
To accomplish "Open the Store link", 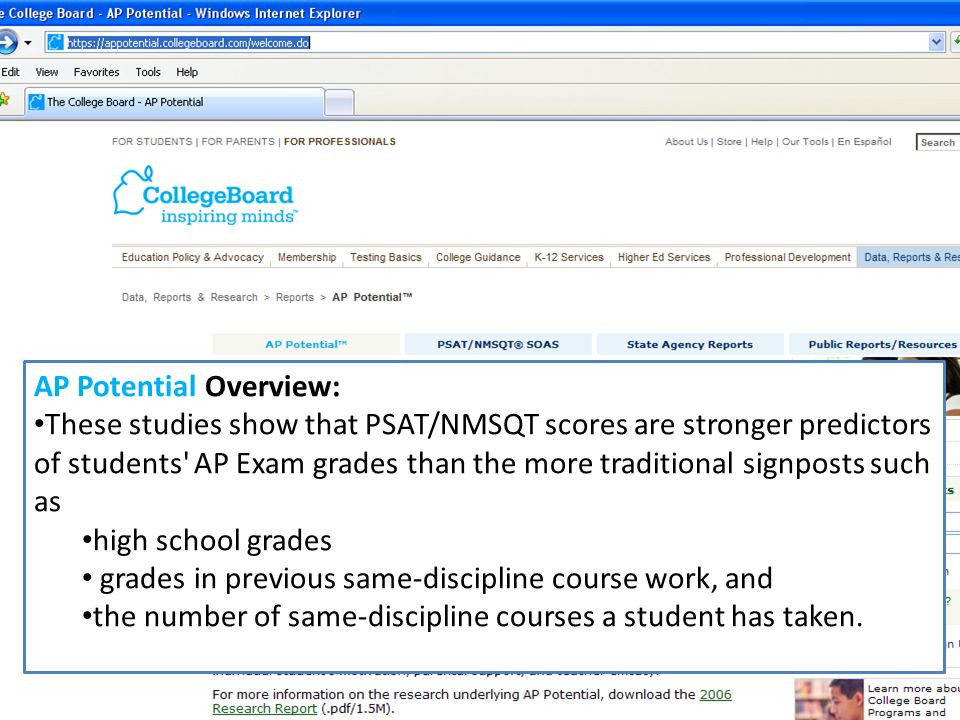I will (x=729, y=141).
